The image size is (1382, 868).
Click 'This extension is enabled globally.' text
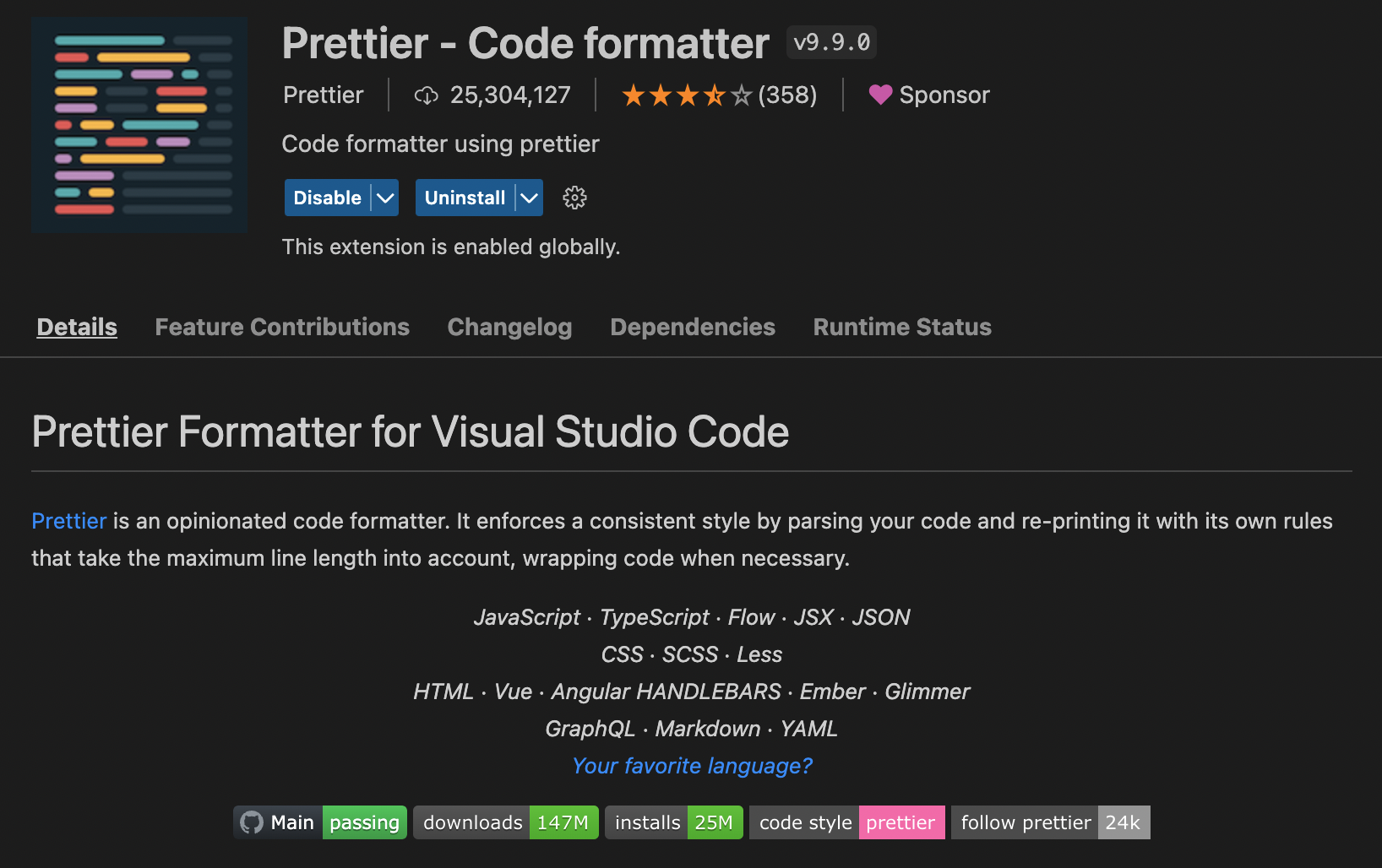click(x=451, y=247)
